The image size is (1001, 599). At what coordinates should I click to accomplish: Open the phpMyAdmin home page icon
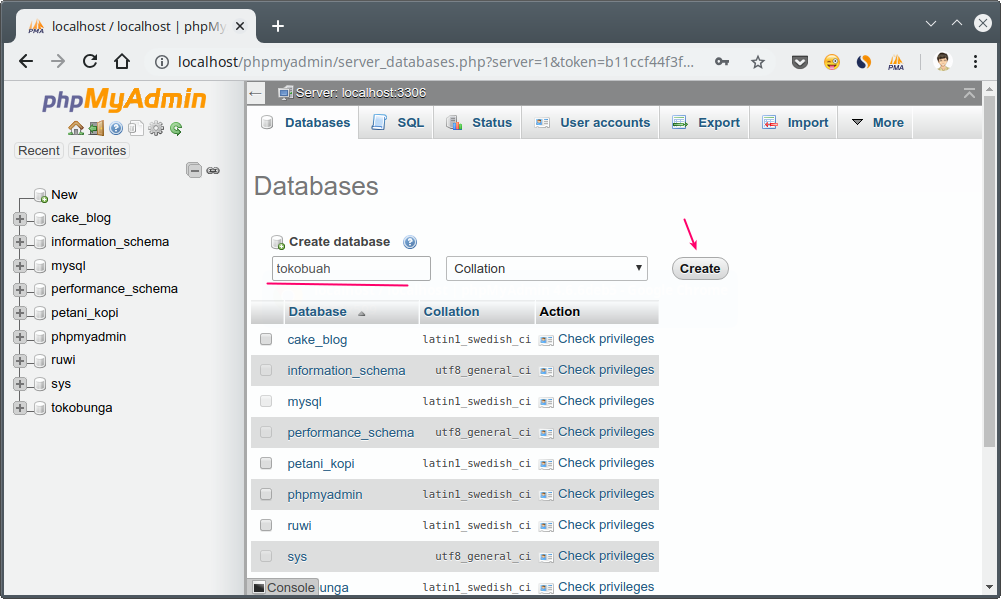76,128
